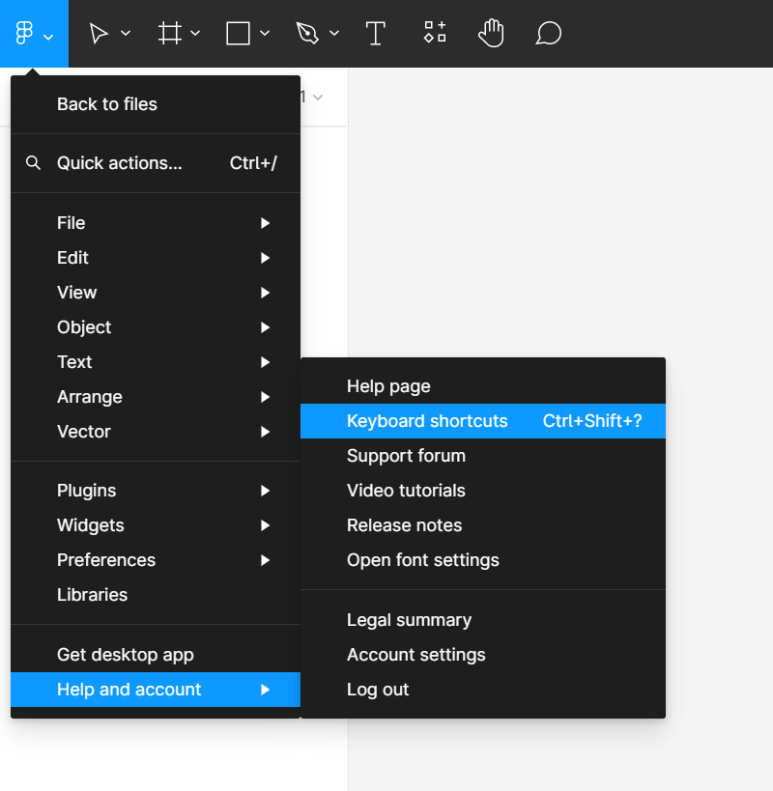Open the pages dropdown chevron behind the menu
The height and width of the screenshot is (791, 773).
[x=318, y=97]
